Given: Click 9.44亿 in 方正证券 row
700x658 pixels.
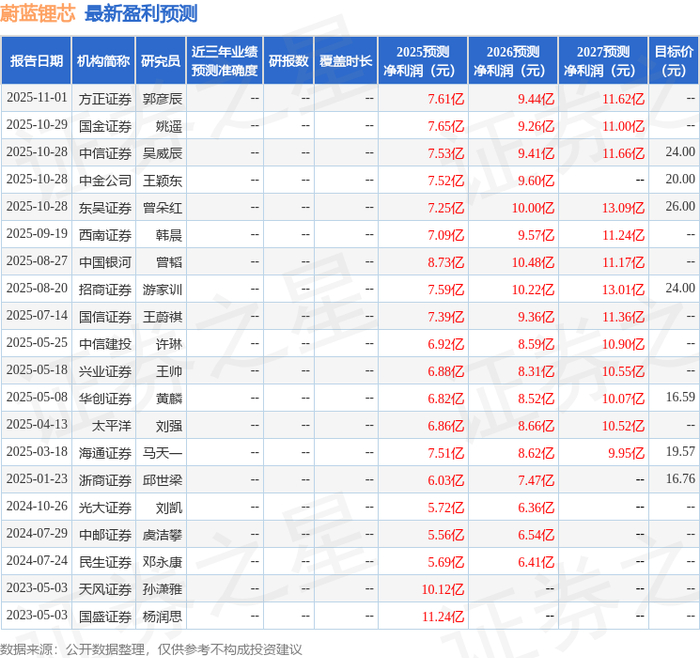Looking at the screenshot, I should pos(536,99).
